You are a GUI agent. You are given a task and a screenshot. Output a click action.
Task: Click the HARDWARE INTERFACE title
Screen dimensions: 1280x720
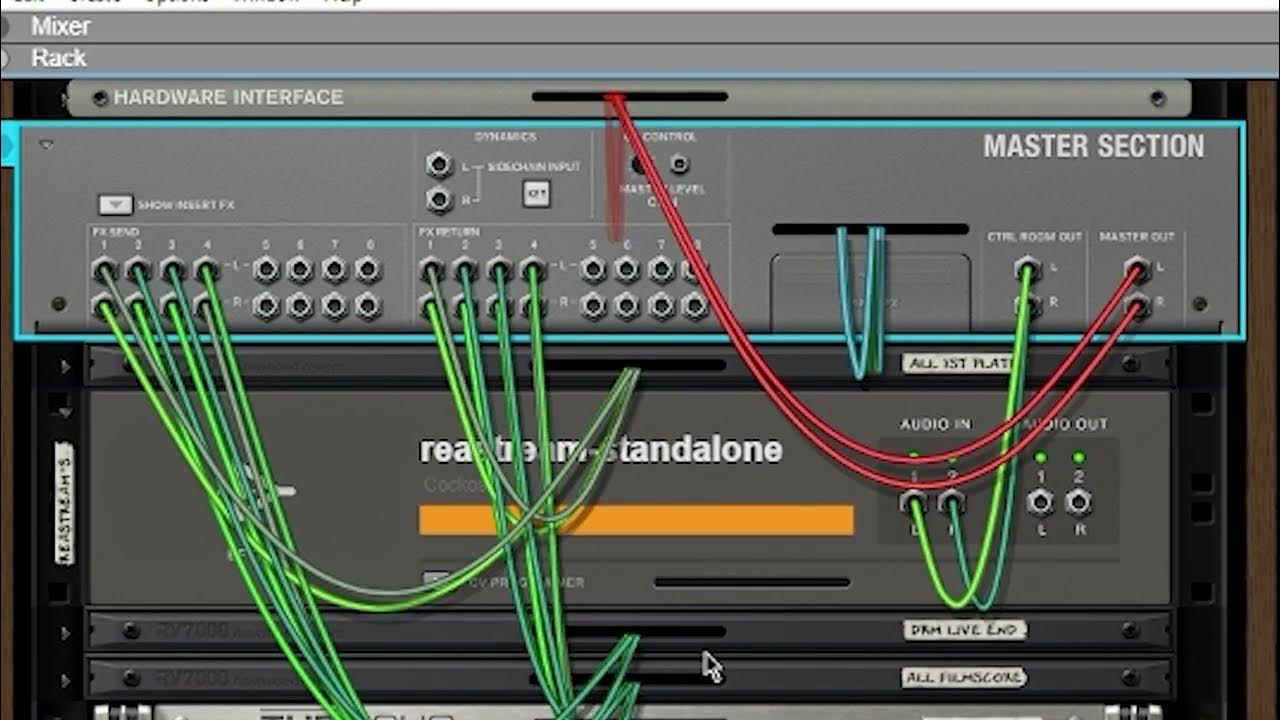[x=228, y=97]
